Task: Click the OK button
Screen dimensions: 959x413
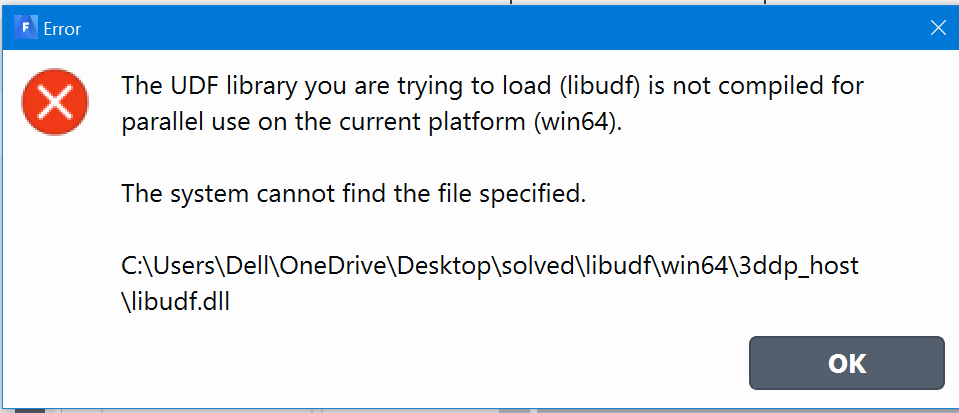Action: tap(846, 363)
